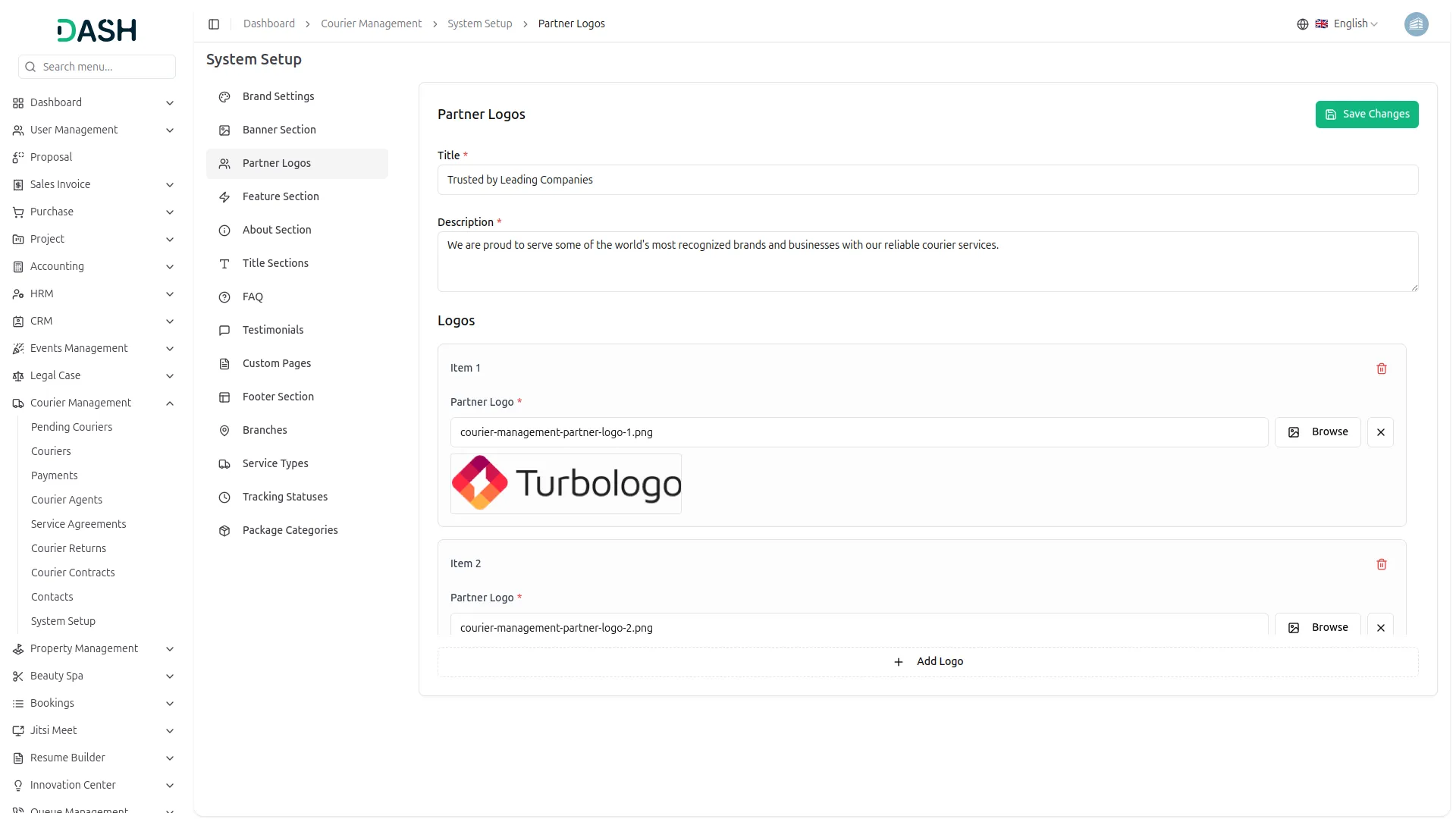Click the Title input field
Viewport: 1456px width, 819px height.
(927, 180)
